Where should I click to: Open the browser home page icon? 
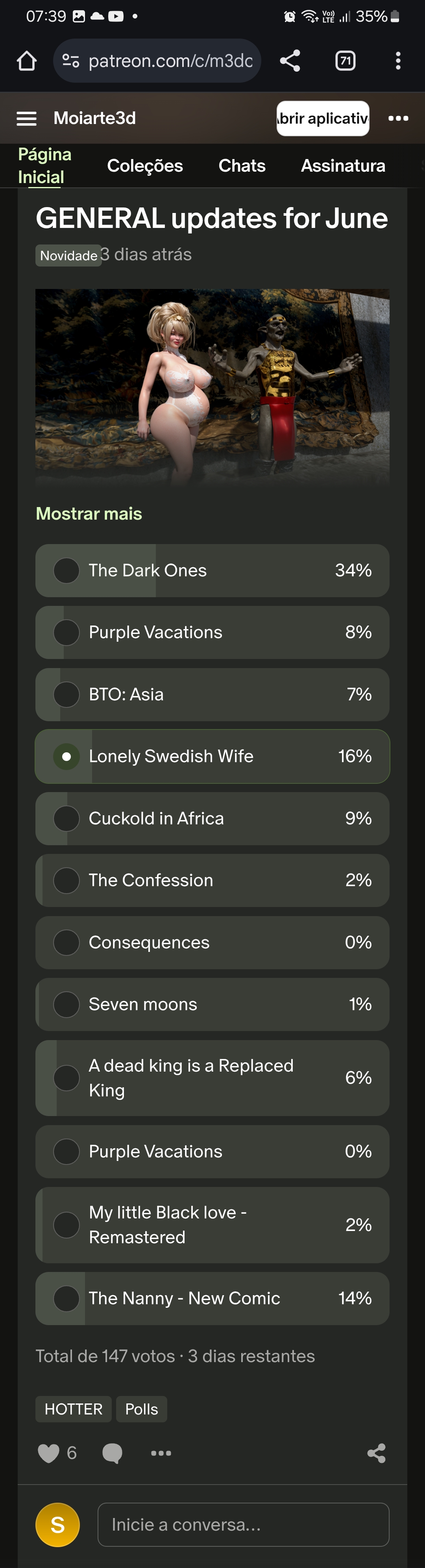(x=27, y=61)
